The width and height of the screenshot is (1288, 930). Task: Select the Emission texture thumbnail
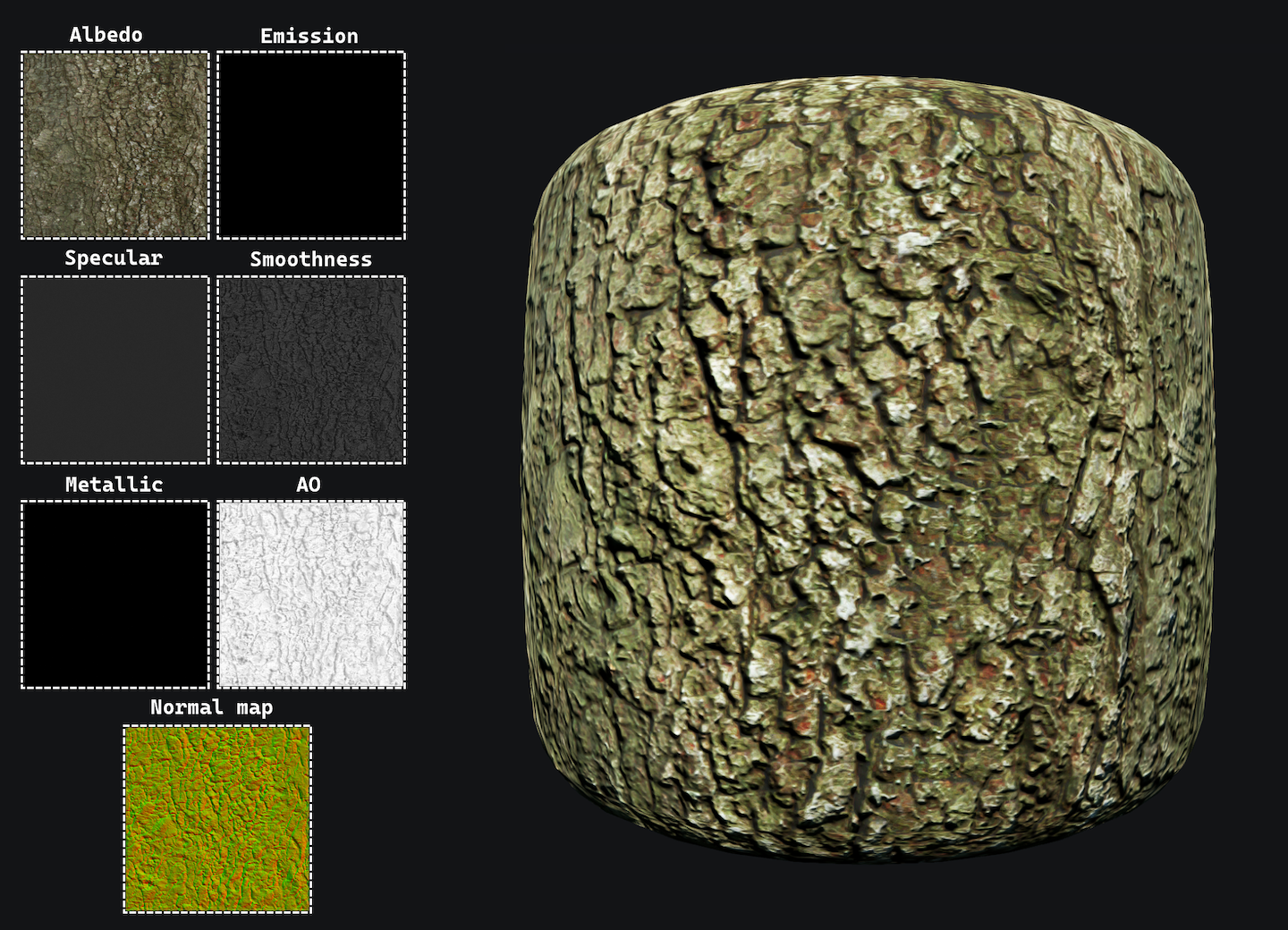311,145
